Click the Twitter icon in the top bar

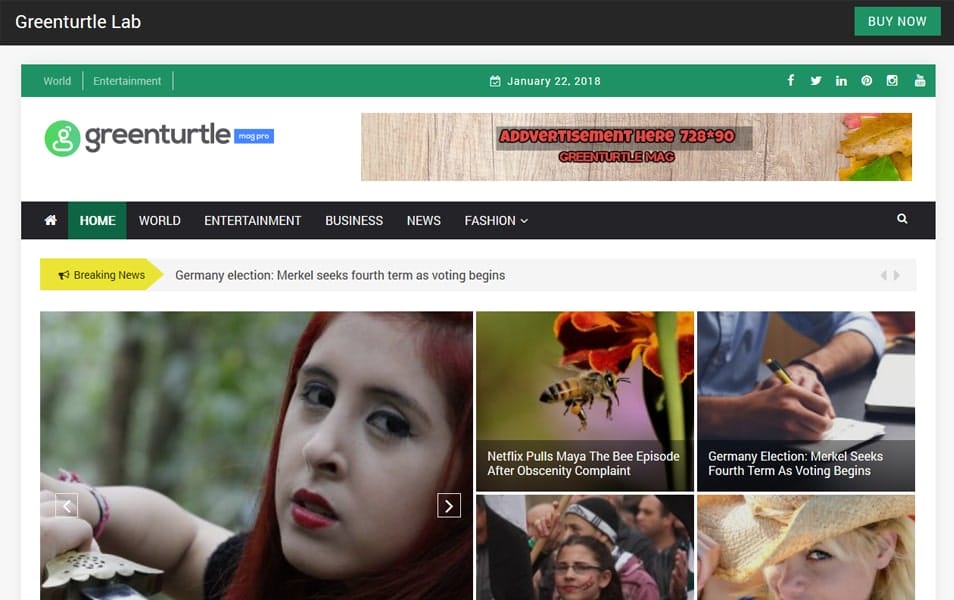click(x=816, y=80)
